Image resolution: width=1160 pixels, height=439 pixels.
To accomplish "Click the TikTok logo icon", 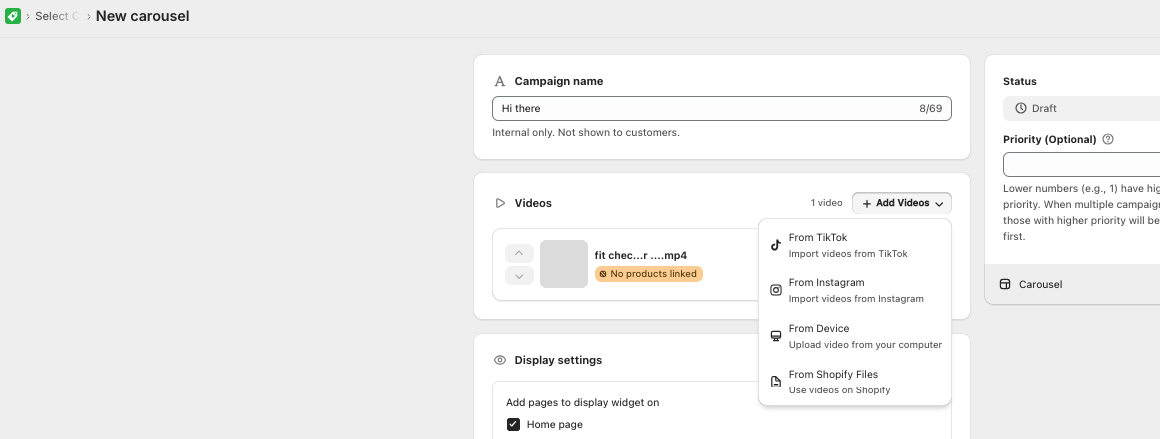I will 776,245.
